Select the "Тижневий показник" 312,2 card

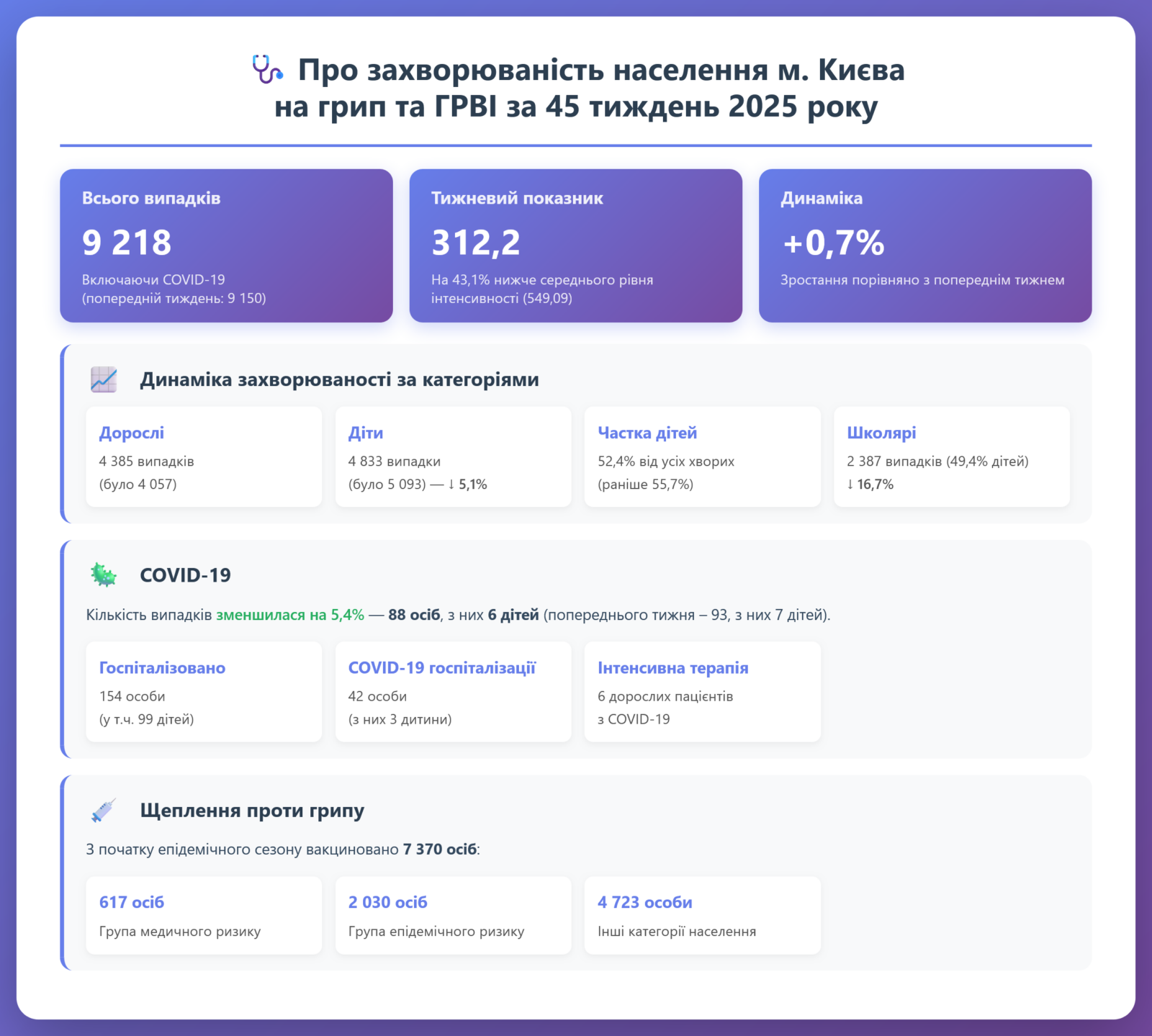tap(575, 246)
